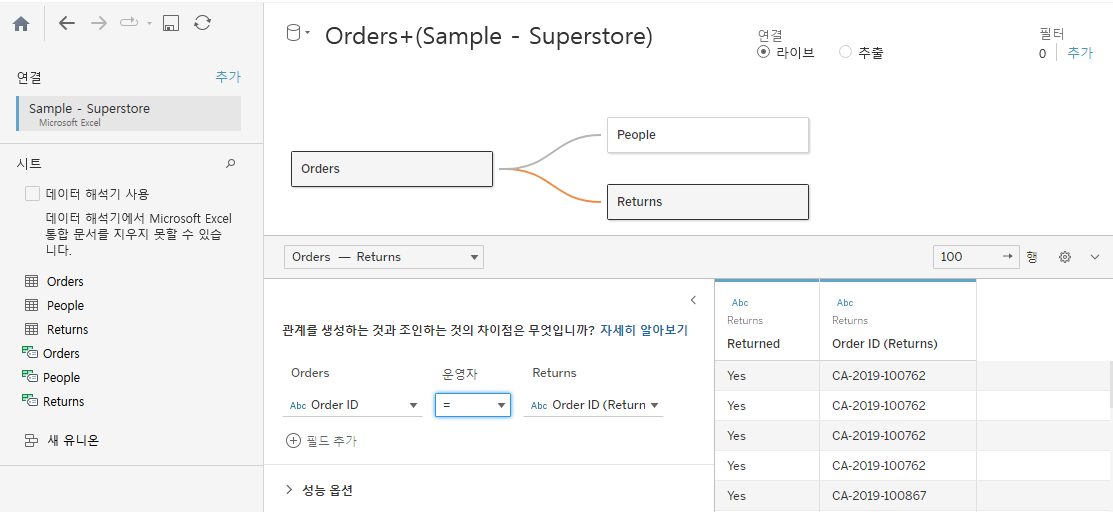The width and height of the screenshot is (1113, 512).
Task: Open the small arrow next to replay icon
Action: coord(149,24)
